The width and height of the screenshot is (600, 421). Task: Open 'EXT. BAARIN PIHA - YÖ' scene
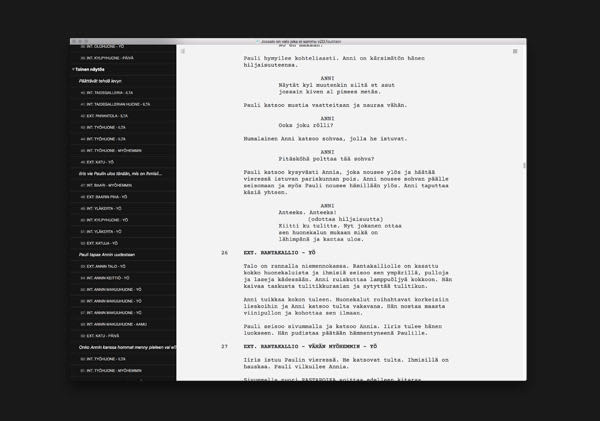(108, 197)
